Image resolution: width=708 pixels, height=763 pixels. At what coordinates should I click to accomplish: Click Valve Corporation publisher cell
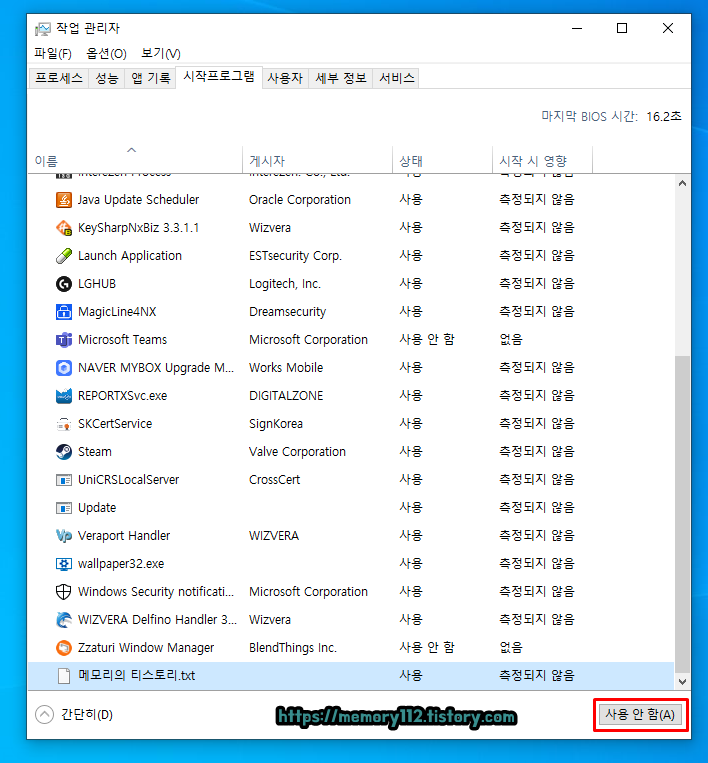(297, 452)
